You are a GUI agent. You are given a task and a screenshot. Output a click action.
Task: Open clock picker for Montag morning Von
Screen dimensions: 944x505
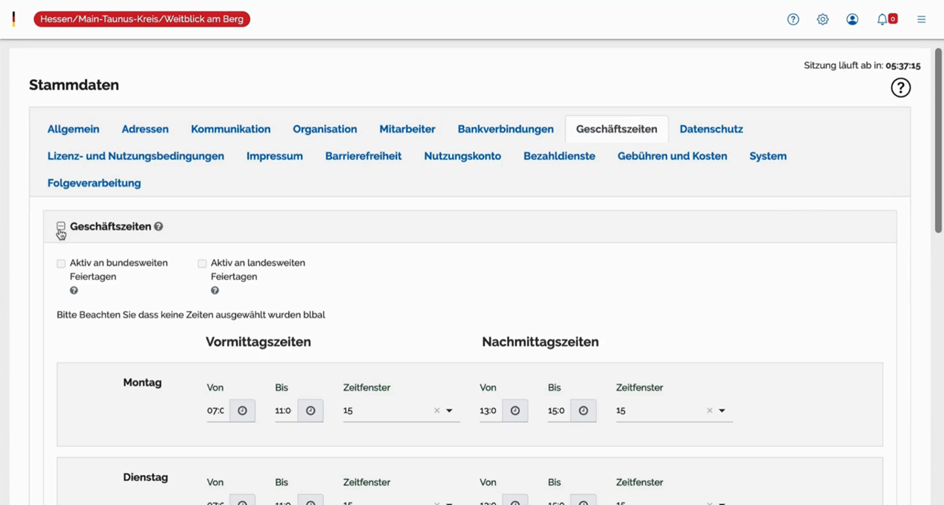(242, 411)
